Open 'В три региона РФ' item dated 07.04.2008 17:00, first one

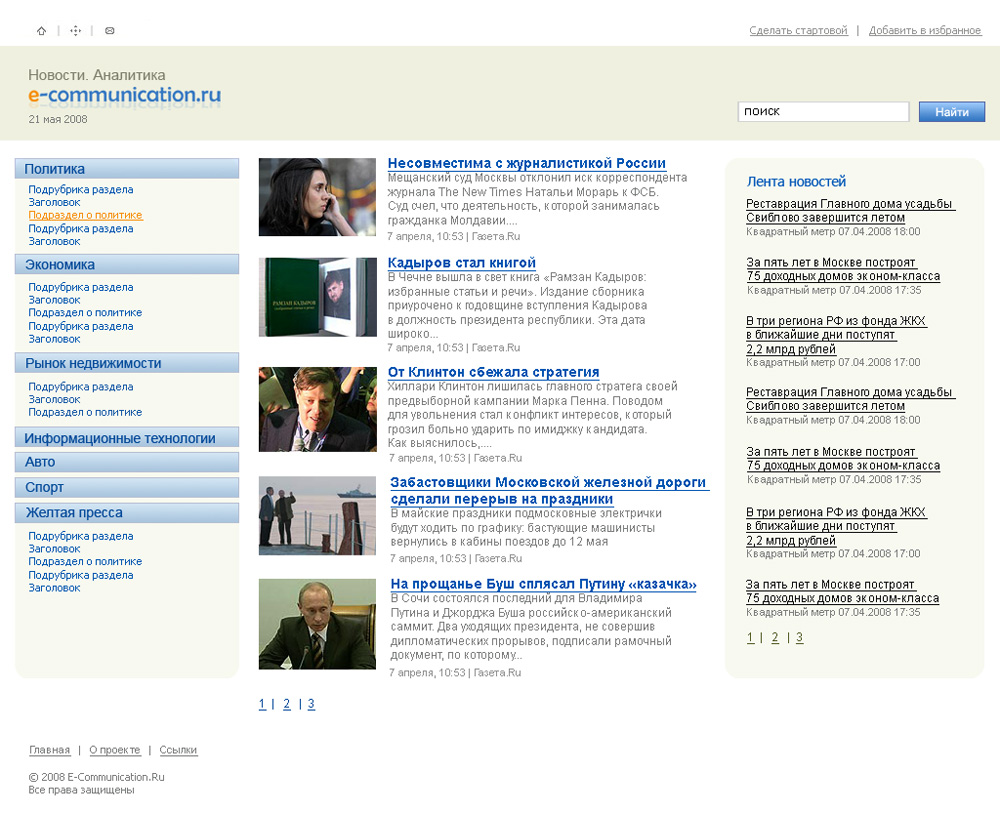[x=836, y=335]
